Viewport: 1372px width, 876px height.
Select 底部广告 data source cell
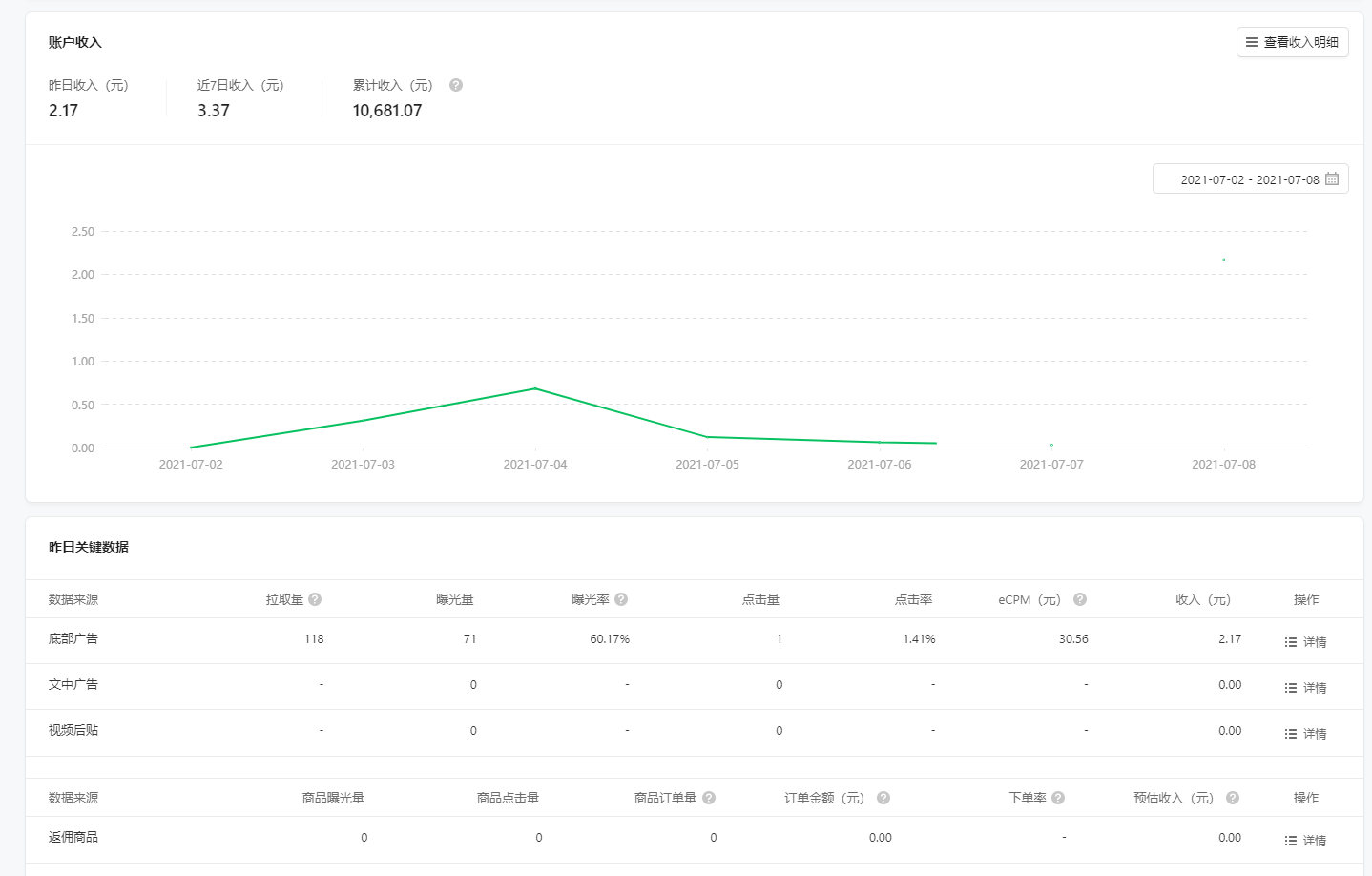point(73,638)
